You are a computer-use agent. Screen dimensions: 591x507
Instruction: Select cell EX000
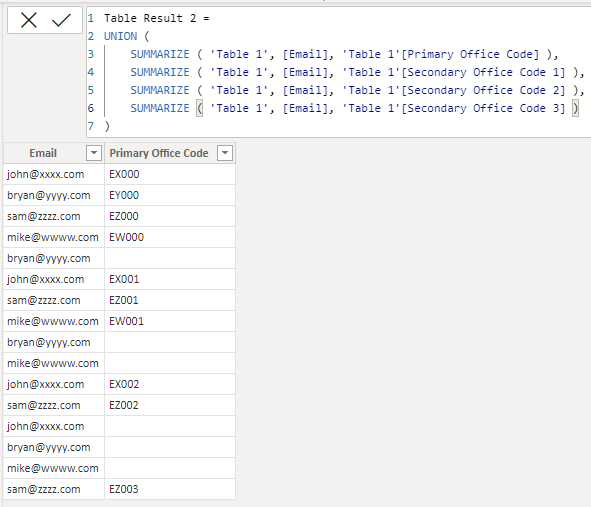click(x=170, y=174)
